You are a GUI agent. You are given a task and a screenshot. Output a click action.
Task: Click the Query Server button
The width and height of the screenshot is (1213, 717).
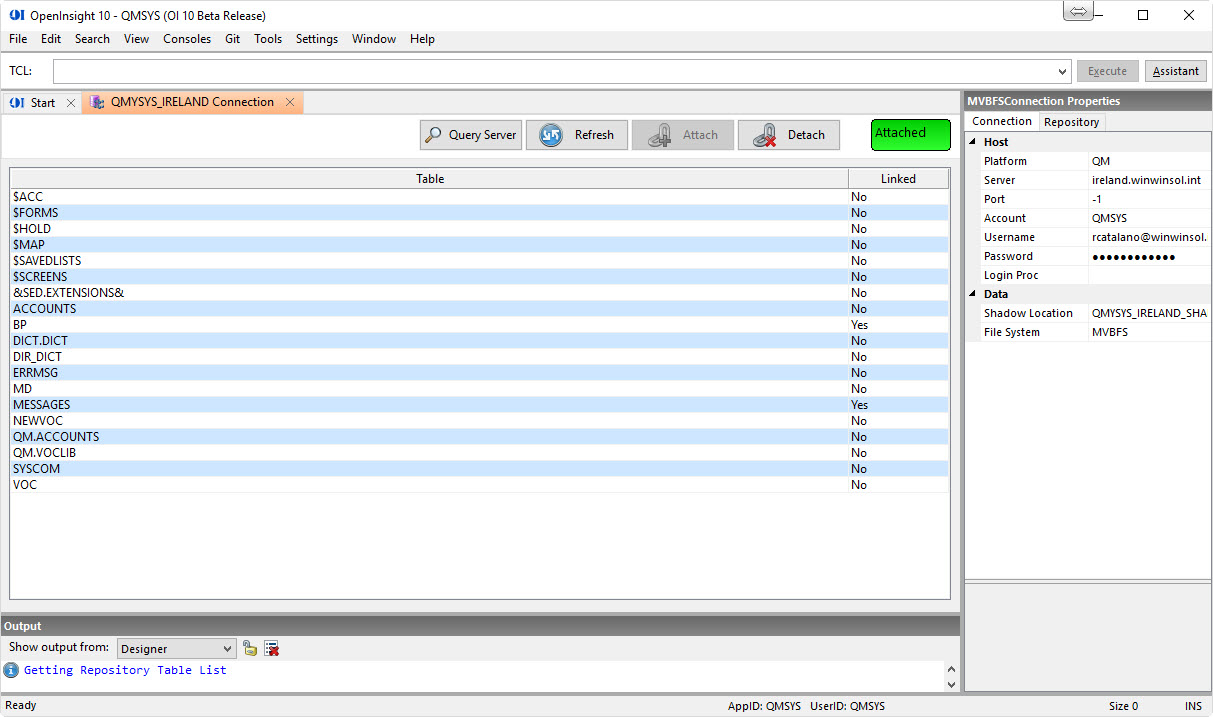click(x=471, y=135)
